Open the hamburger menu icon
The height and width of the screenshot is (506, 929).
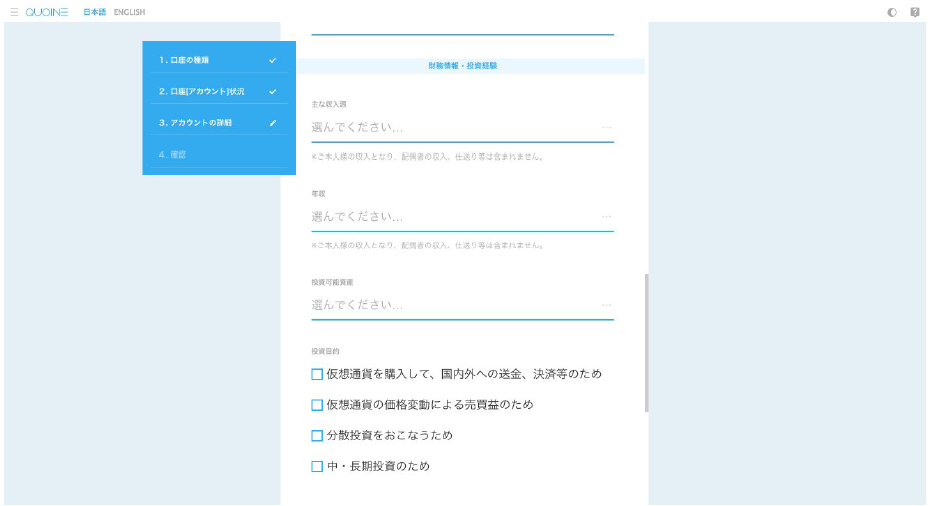coord(14,12)
